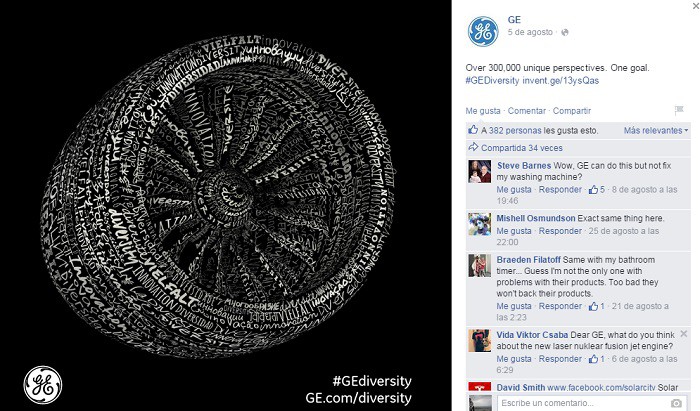Reply to Steve Barnes with Responder
Screen dimensions: 700x411
pos(560,190)
